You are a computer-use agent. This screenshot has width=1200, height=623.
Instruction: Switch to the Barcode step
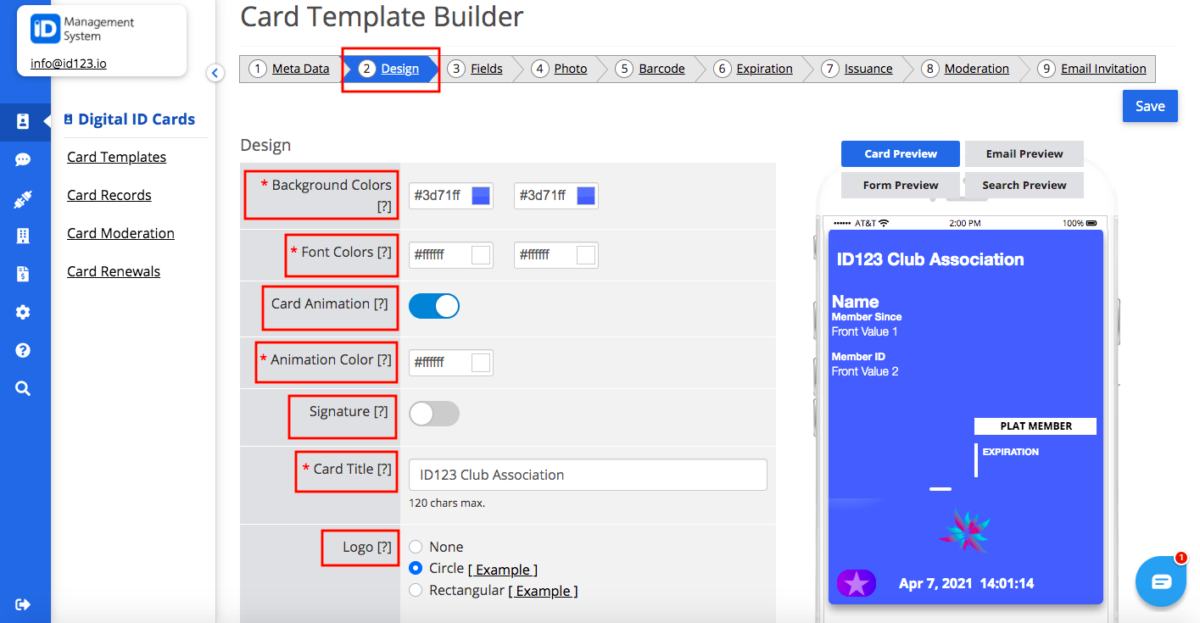(661, 68)
